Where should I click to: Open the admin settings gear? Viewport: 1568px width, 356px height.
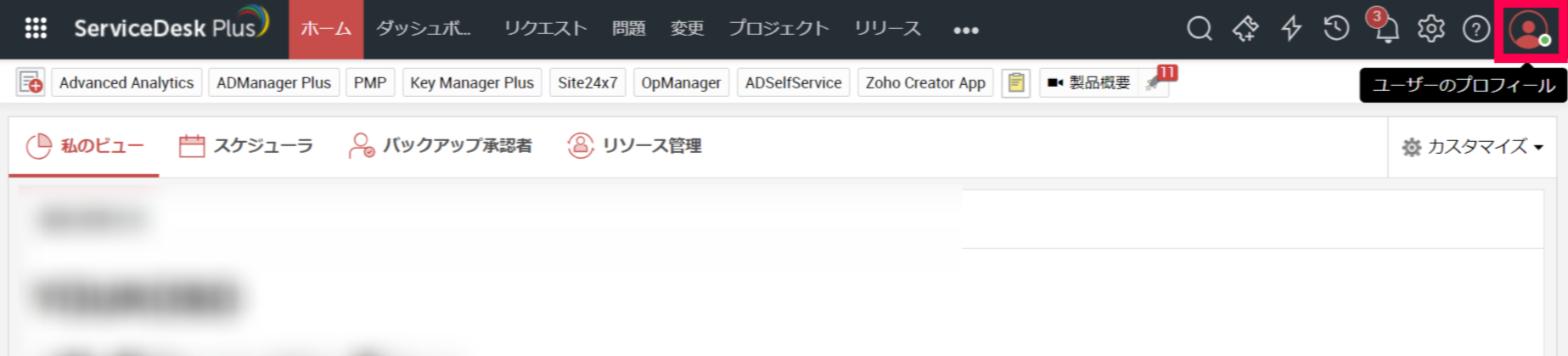point(1430,29)
